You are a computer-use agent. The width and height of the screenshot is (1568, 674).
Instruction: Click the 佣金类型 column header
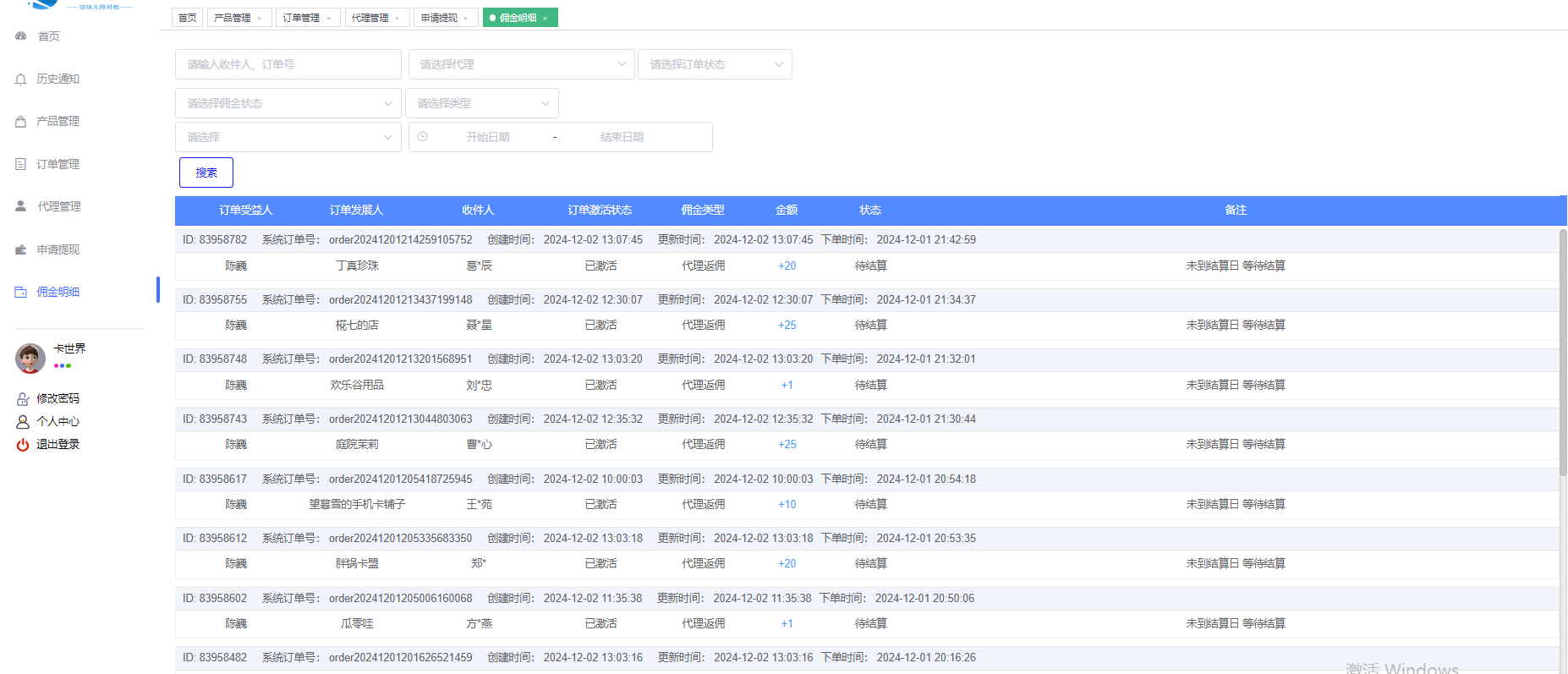(x=703, y=210)
